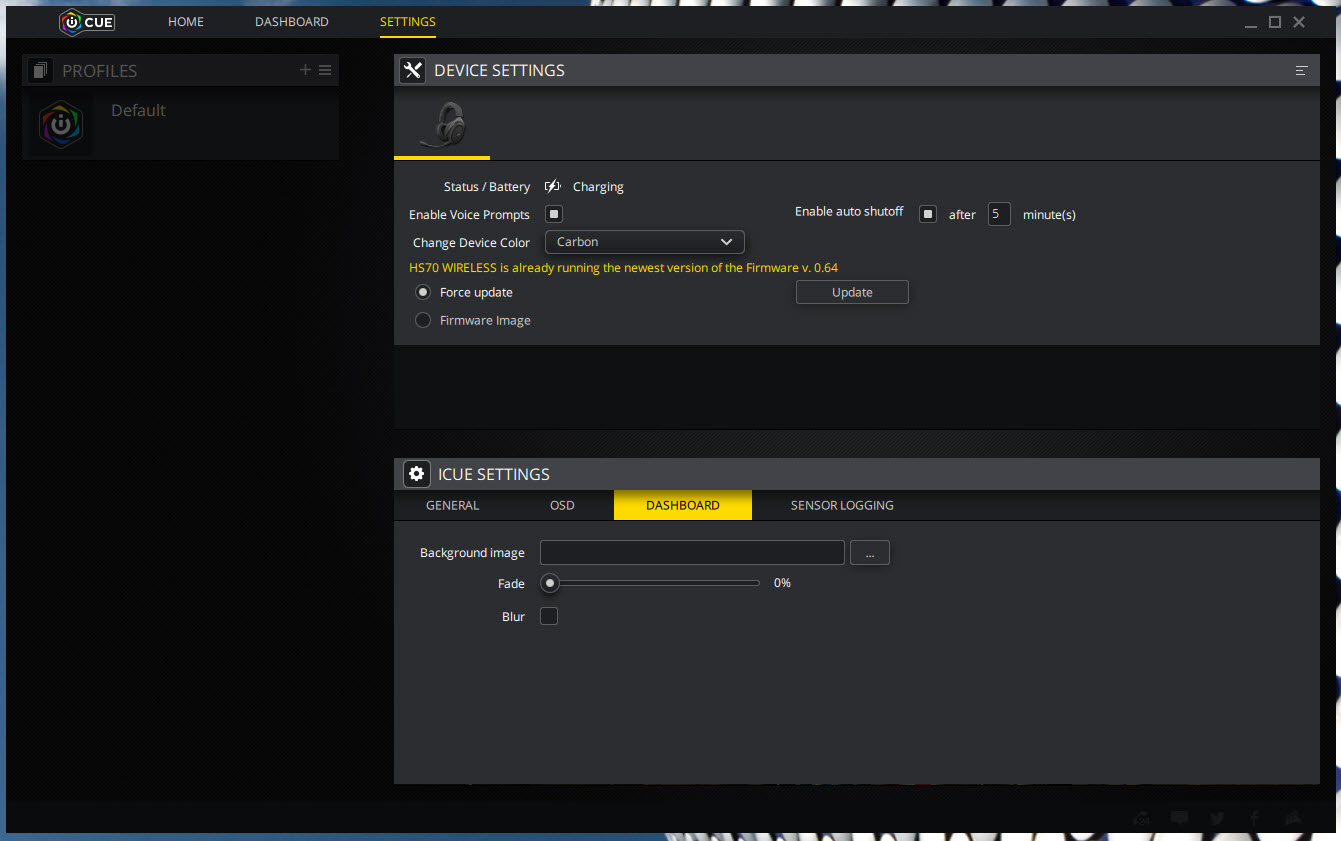Image resolution: width=1341 pixels, height=841 pixels.
Task: Click the Charging status text
Action: (598, 187)
